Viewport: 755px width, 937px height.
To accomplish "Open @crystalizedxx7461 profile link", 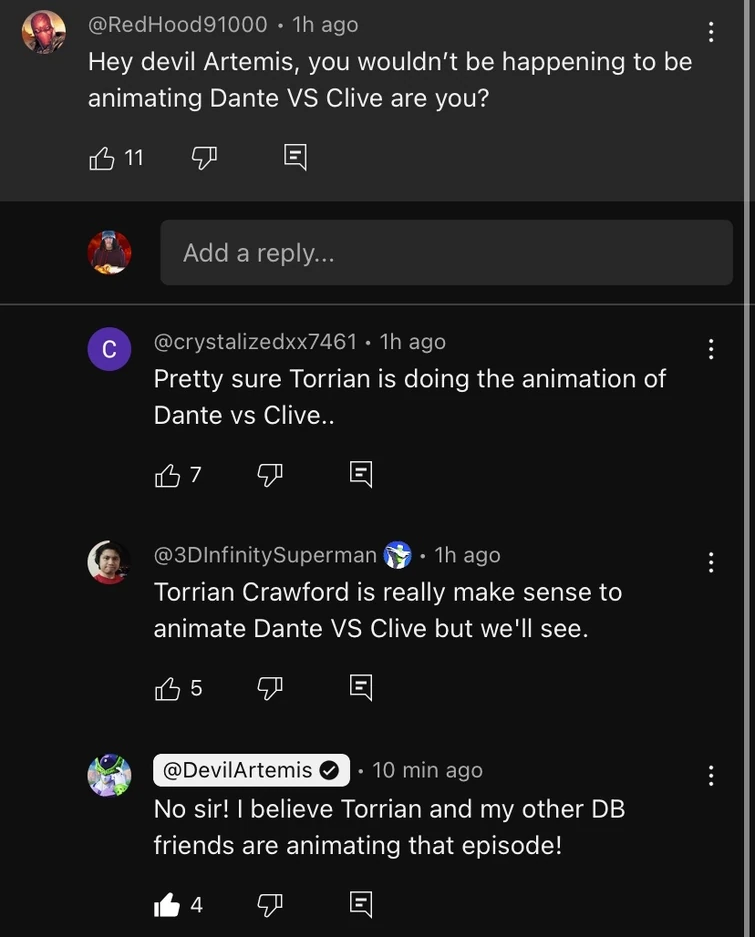I will click(x=255, y=341).
